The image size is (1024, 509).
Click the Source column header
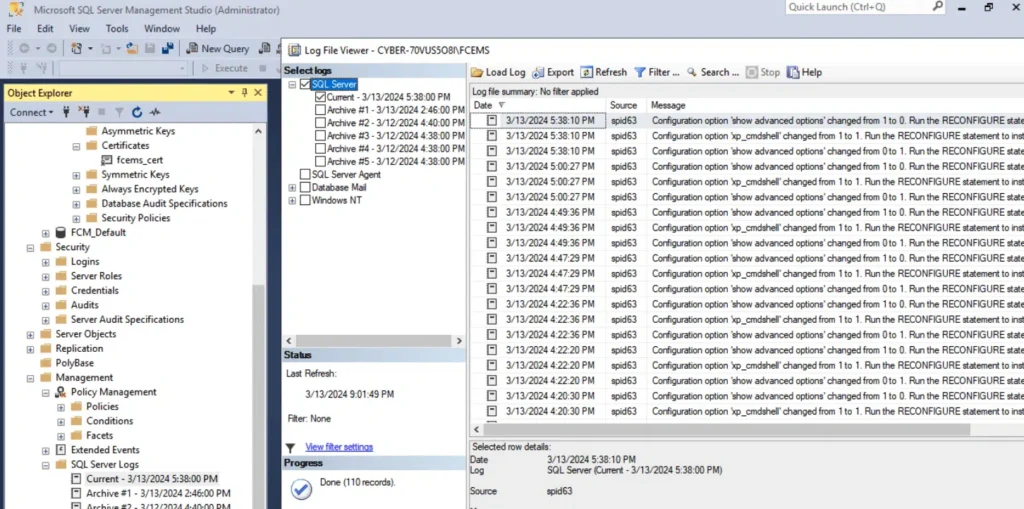coord(625,105)
